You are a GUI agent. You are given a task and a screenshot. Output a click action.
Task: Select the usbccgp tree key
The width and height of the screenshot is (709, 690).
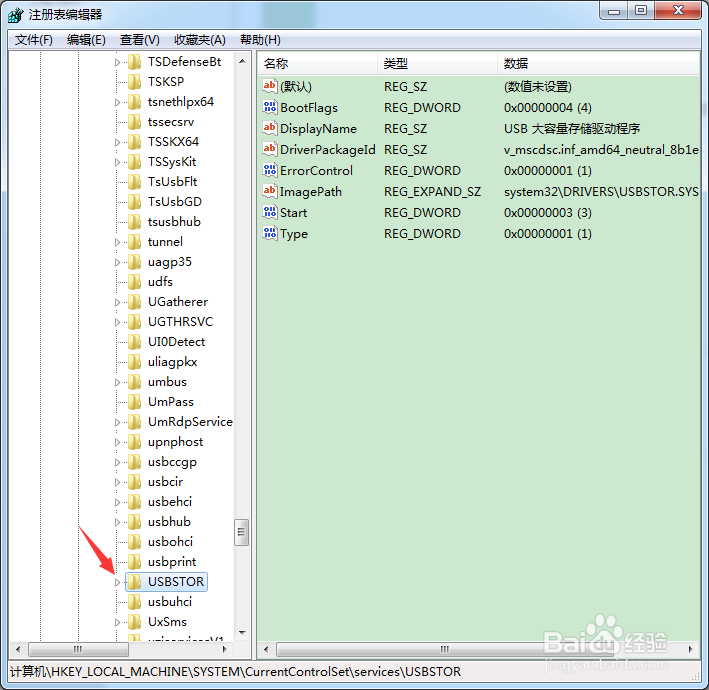click(172, 462)
